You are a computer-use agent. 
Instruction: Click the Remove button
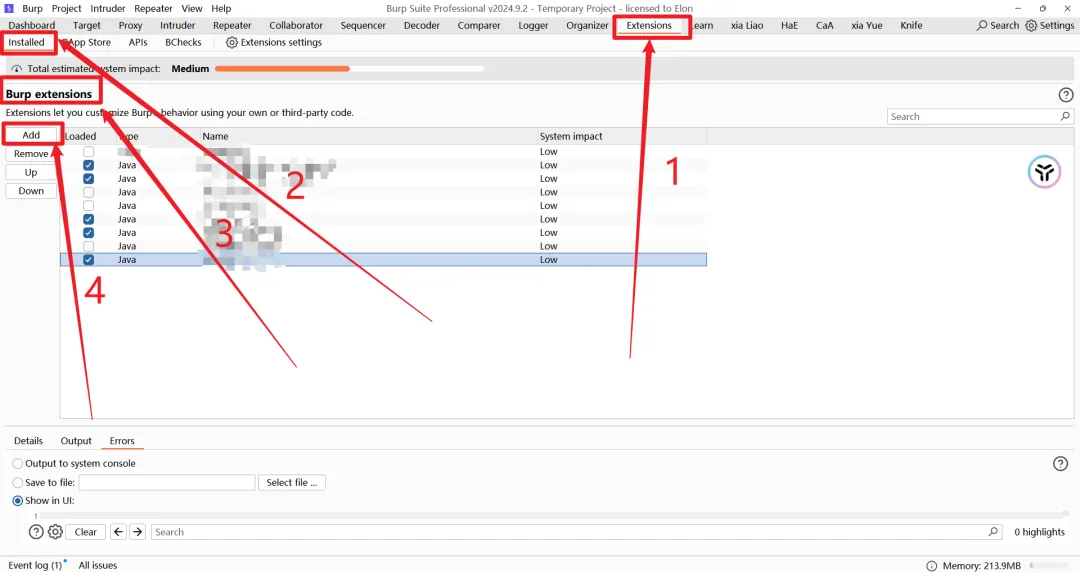pyautogui.click(x=31, y=154)
